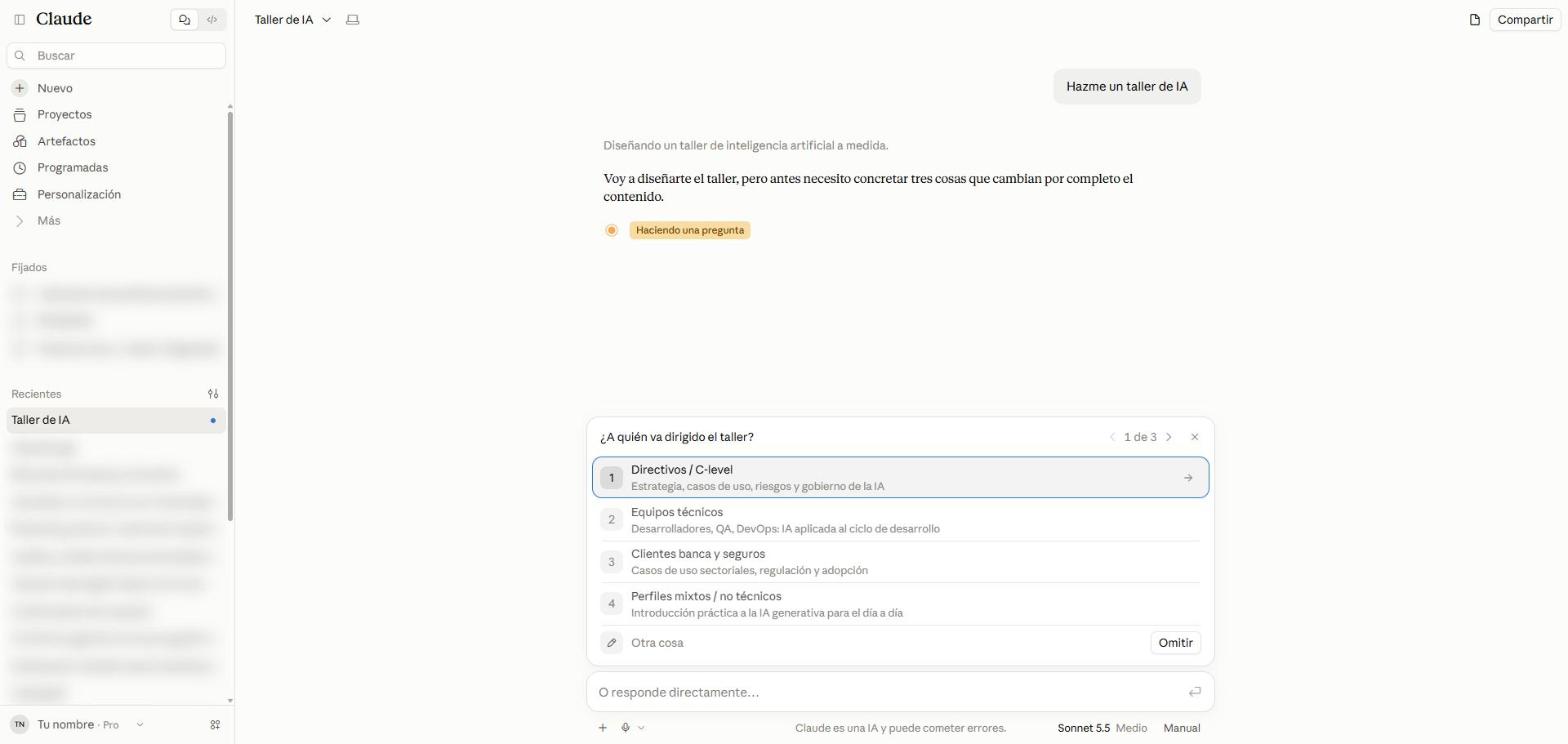Open the Tu nombre account menu chevron

pos(139,725)
